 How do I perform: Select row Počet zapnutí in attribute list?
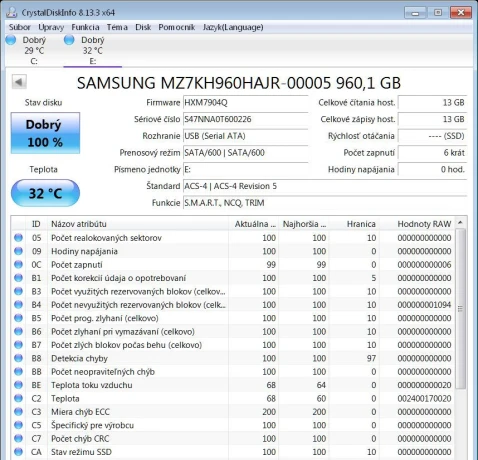(x=233, y=264)
